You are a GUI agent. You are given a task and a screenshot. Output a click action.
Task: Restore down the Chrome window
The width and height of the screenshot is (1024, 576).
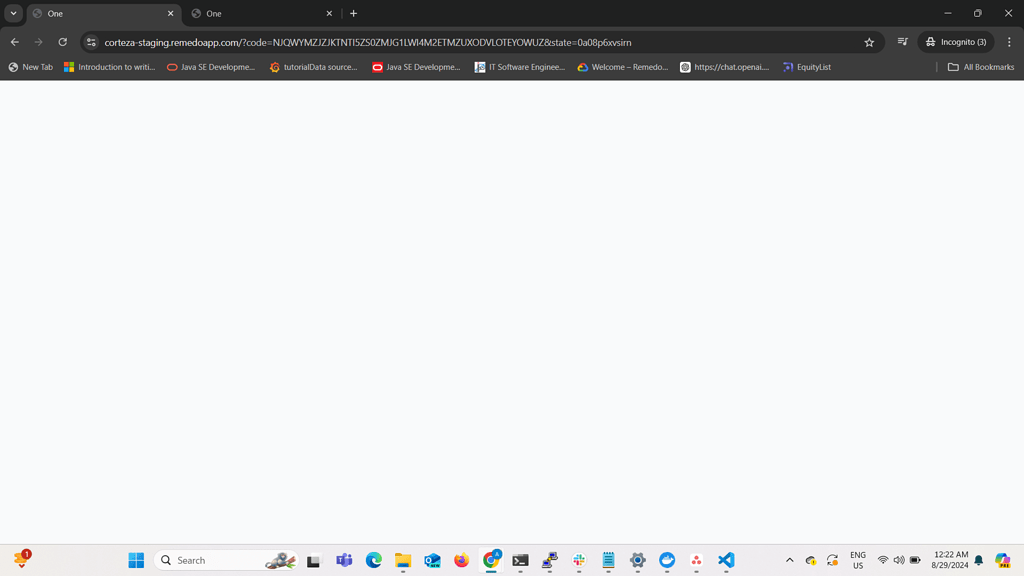(978, 13)
